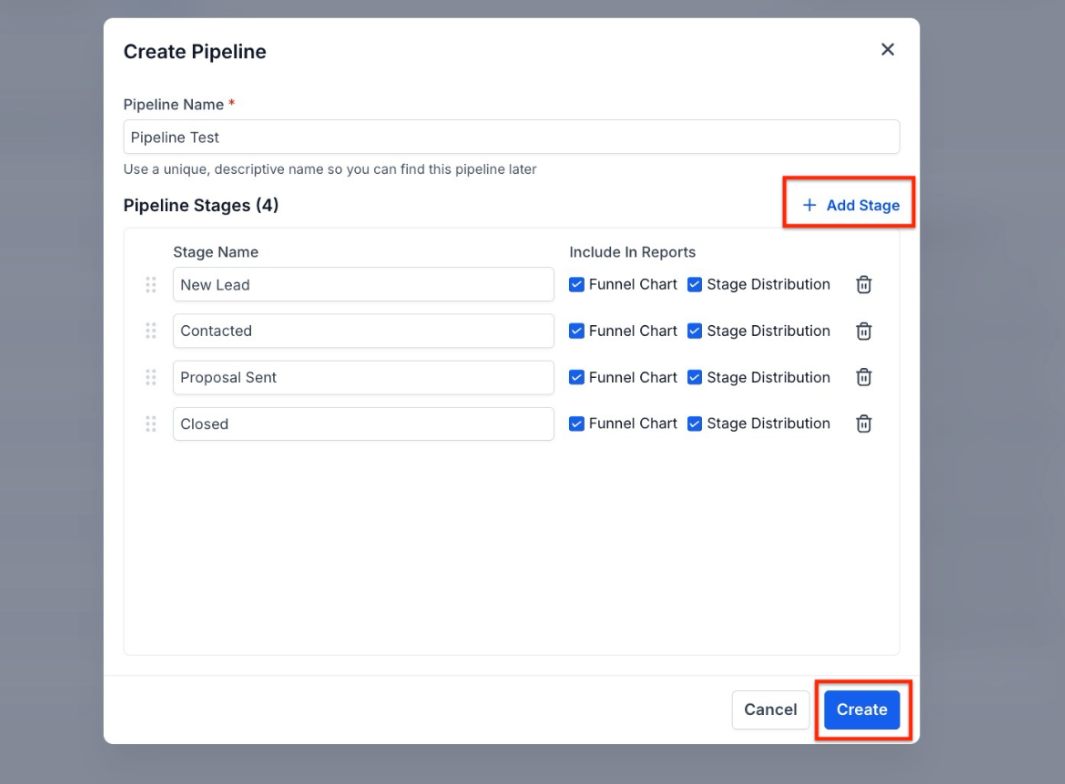Close the Create Pipeline dialog
This screenshot has width=1065, height=784.
pos(887,50)
